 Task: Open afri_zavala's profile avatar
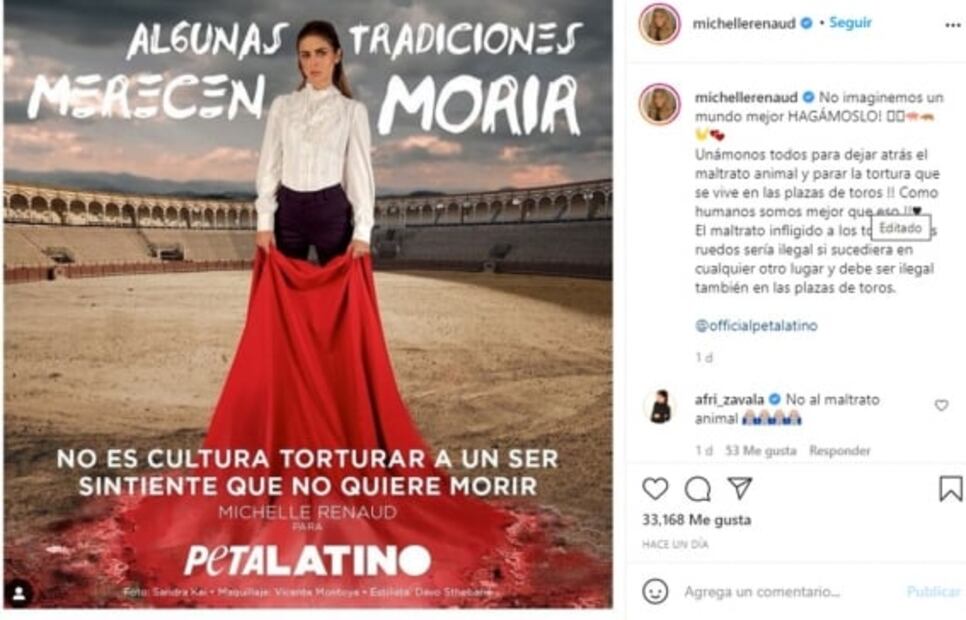[x=660, y=407]
